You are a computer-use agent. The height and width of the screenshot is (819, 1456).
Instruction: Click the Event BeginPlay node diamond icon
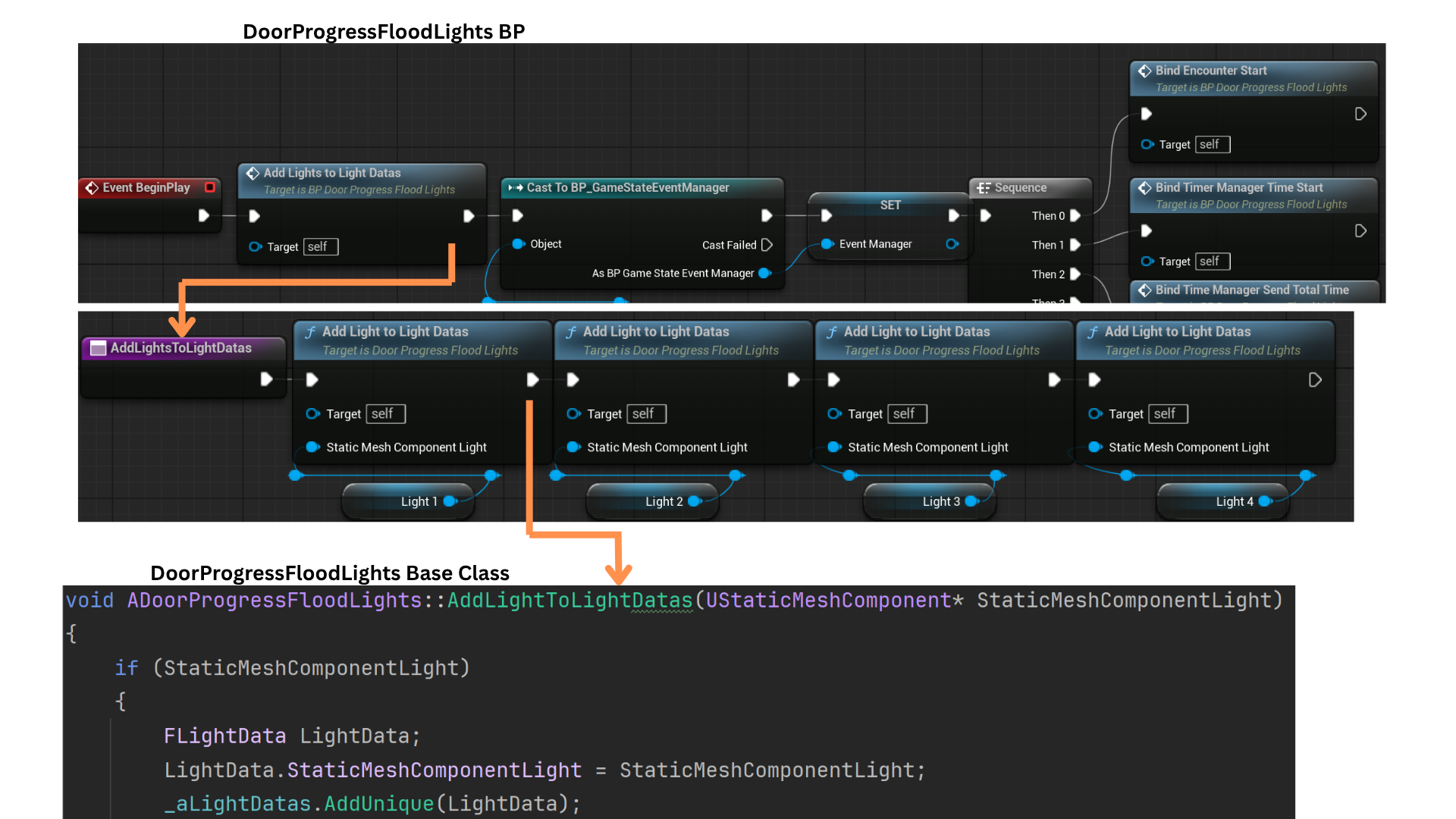[92, 187]
